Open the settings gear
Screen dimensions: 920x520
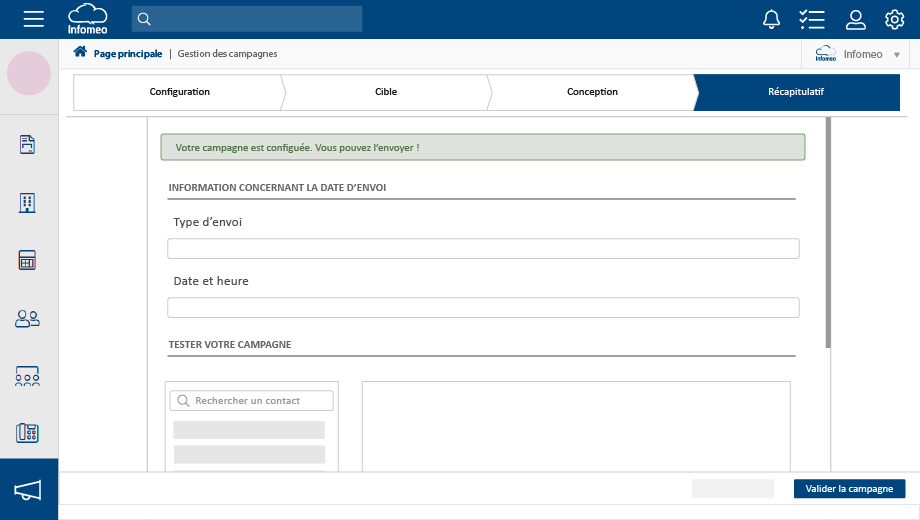(x=895, y=19)
